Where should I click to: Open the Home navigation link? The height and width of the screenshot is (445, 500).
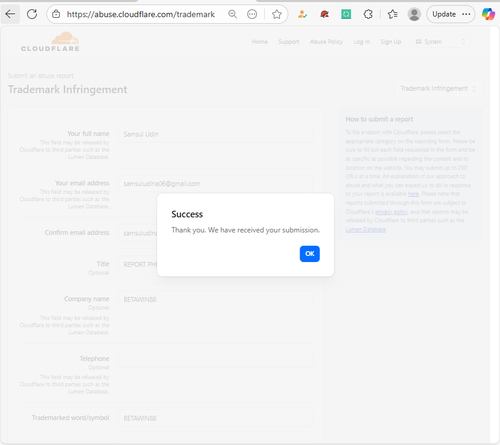pos(259,42)
